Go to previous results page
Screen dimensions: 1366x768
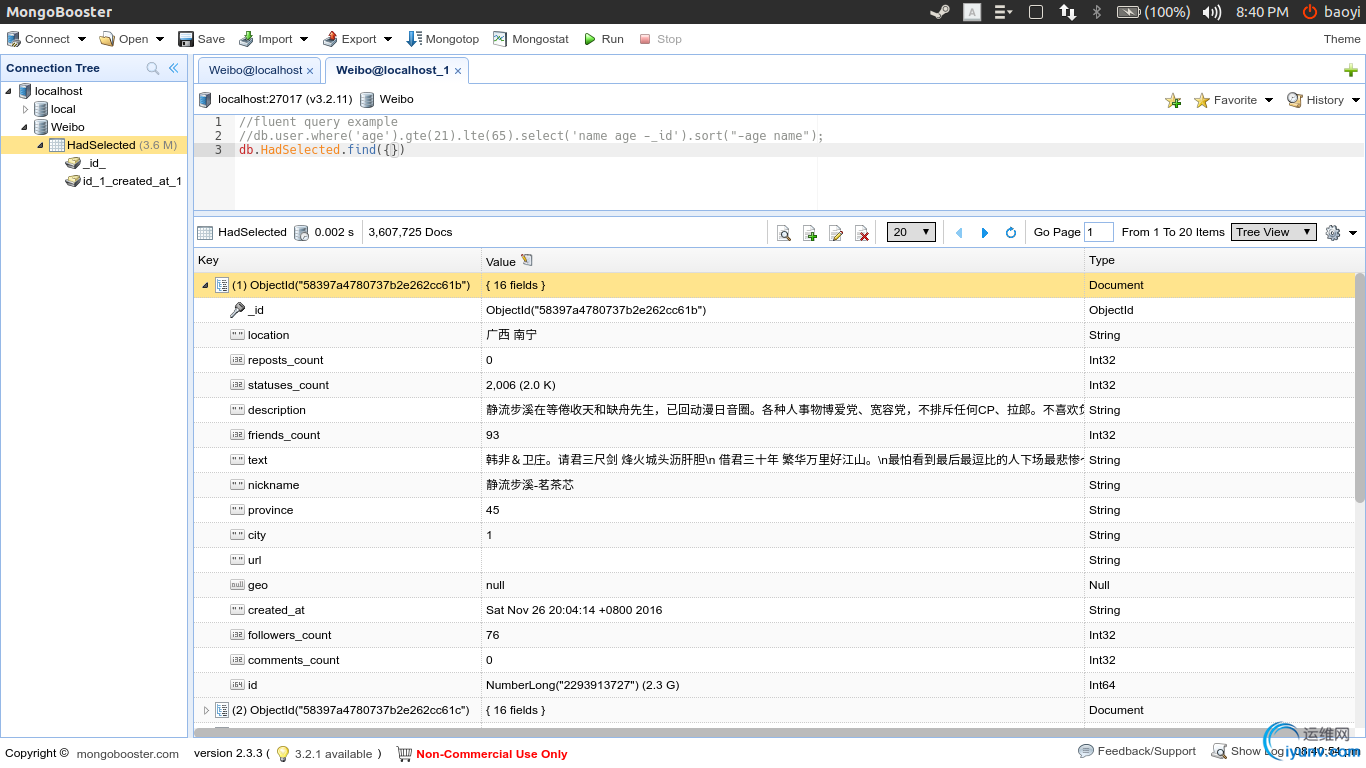click(959, 232)
